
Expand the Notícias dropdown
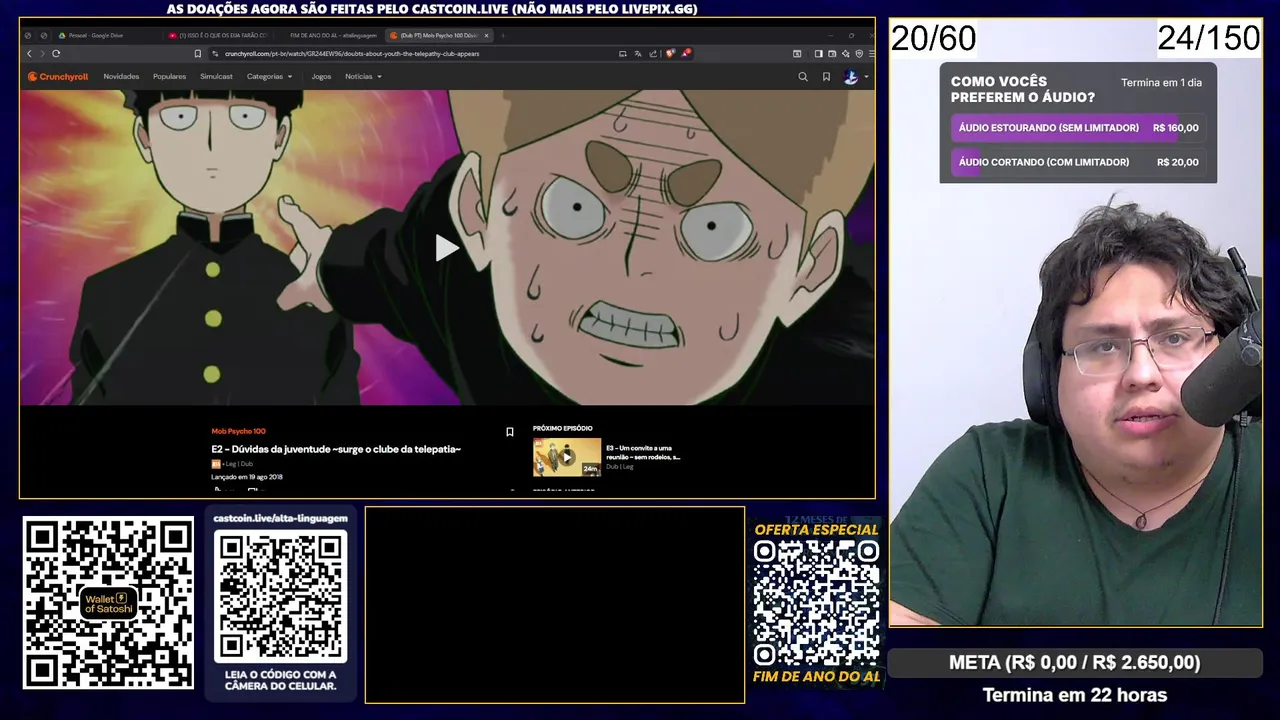tap(363, 77)
